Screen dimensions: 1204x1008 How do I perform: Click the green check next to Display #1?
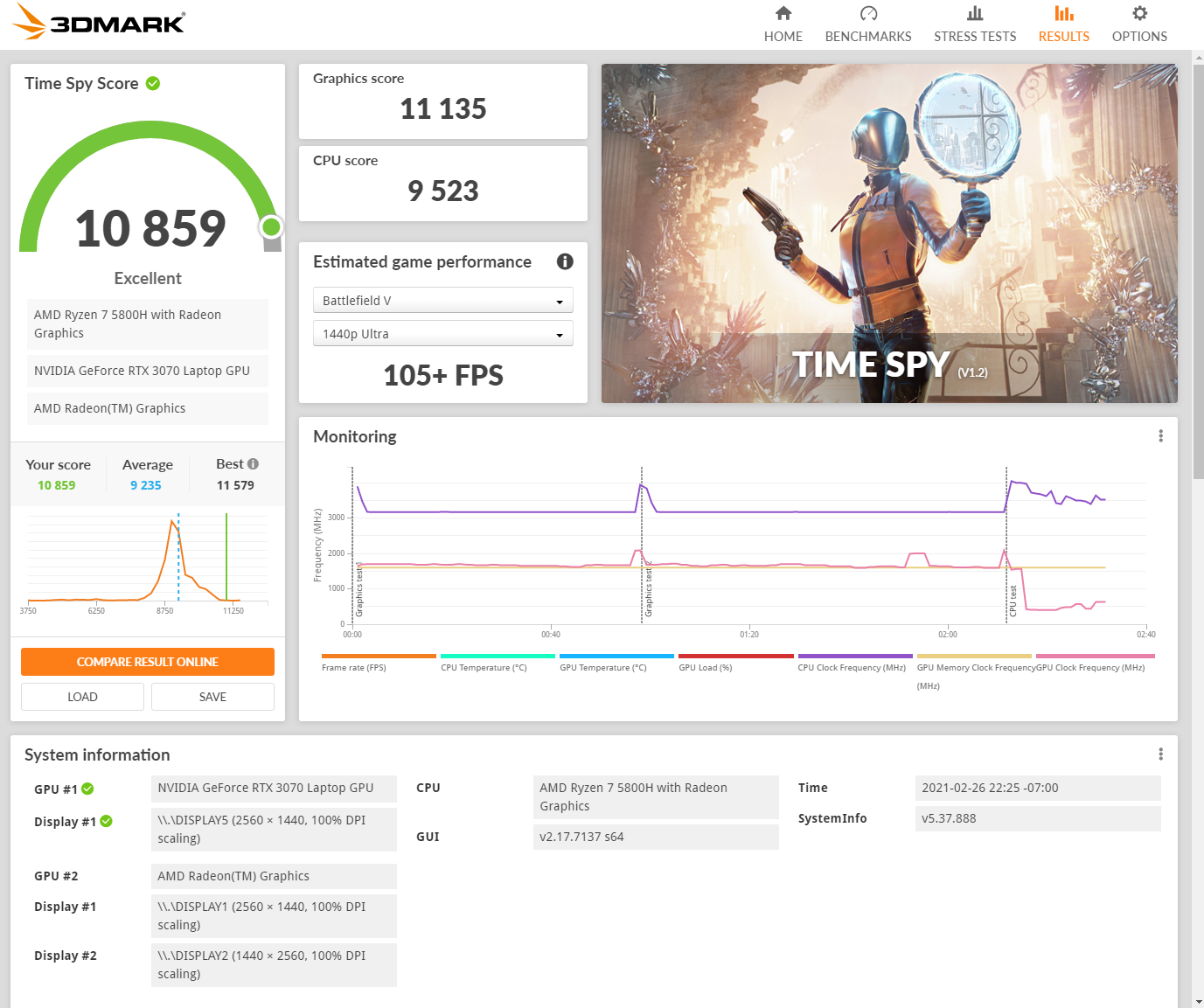107,821
